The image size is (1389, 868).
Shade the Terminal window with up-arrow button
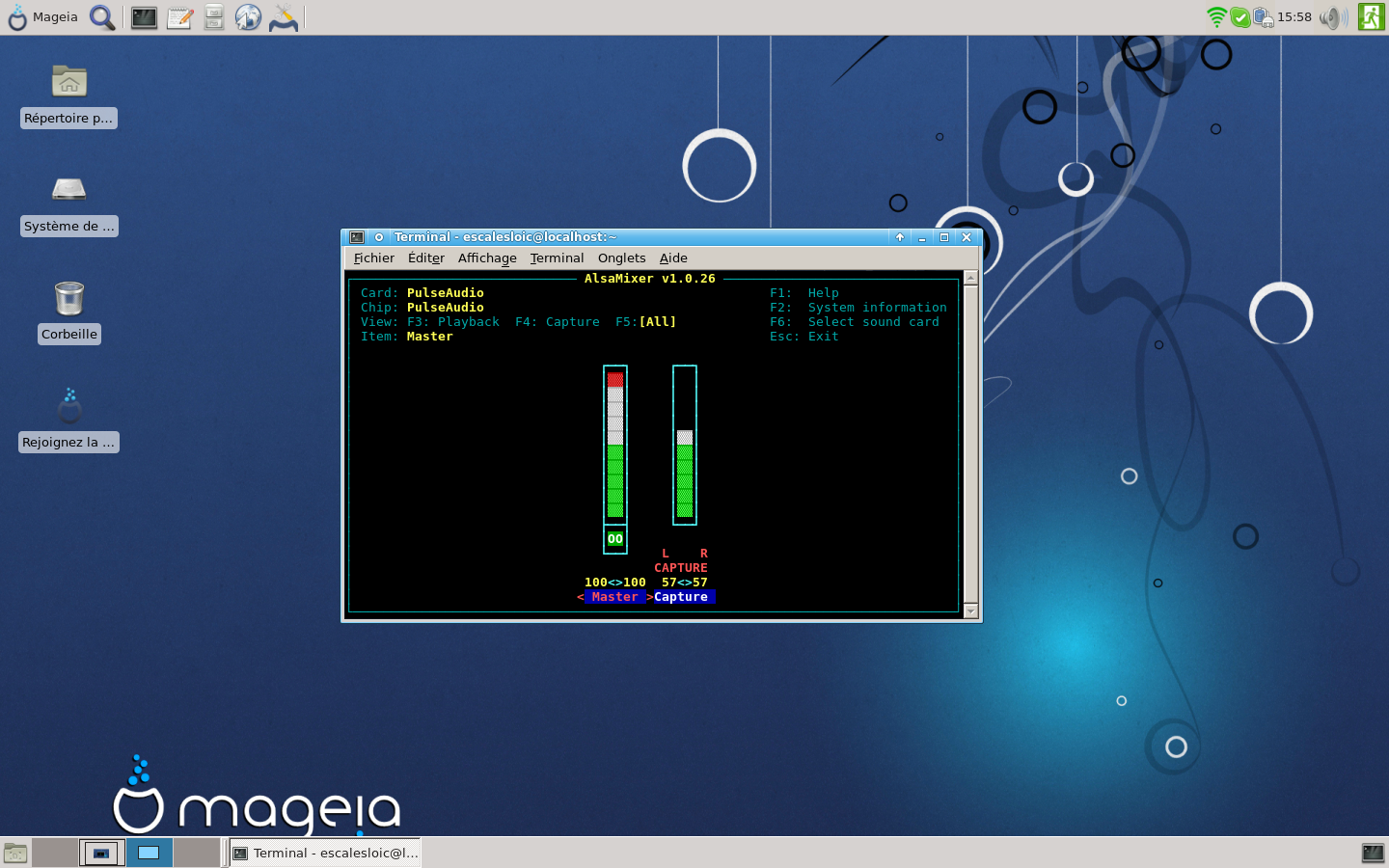pyautogui.click(x=900, y=237)
